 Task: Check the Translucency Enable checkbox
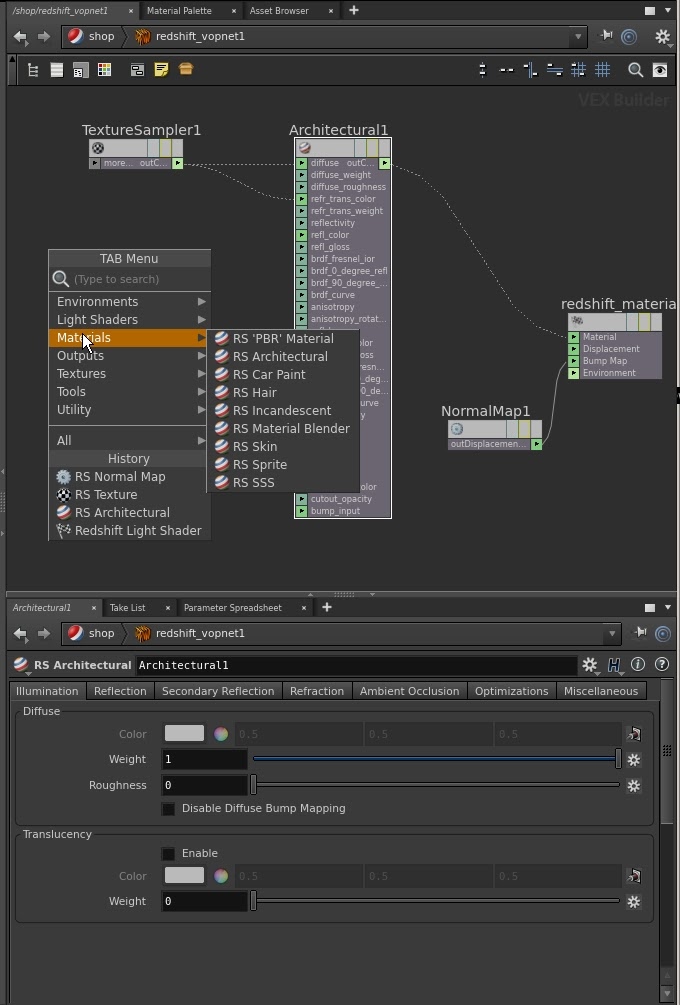(x=169, y=854)
